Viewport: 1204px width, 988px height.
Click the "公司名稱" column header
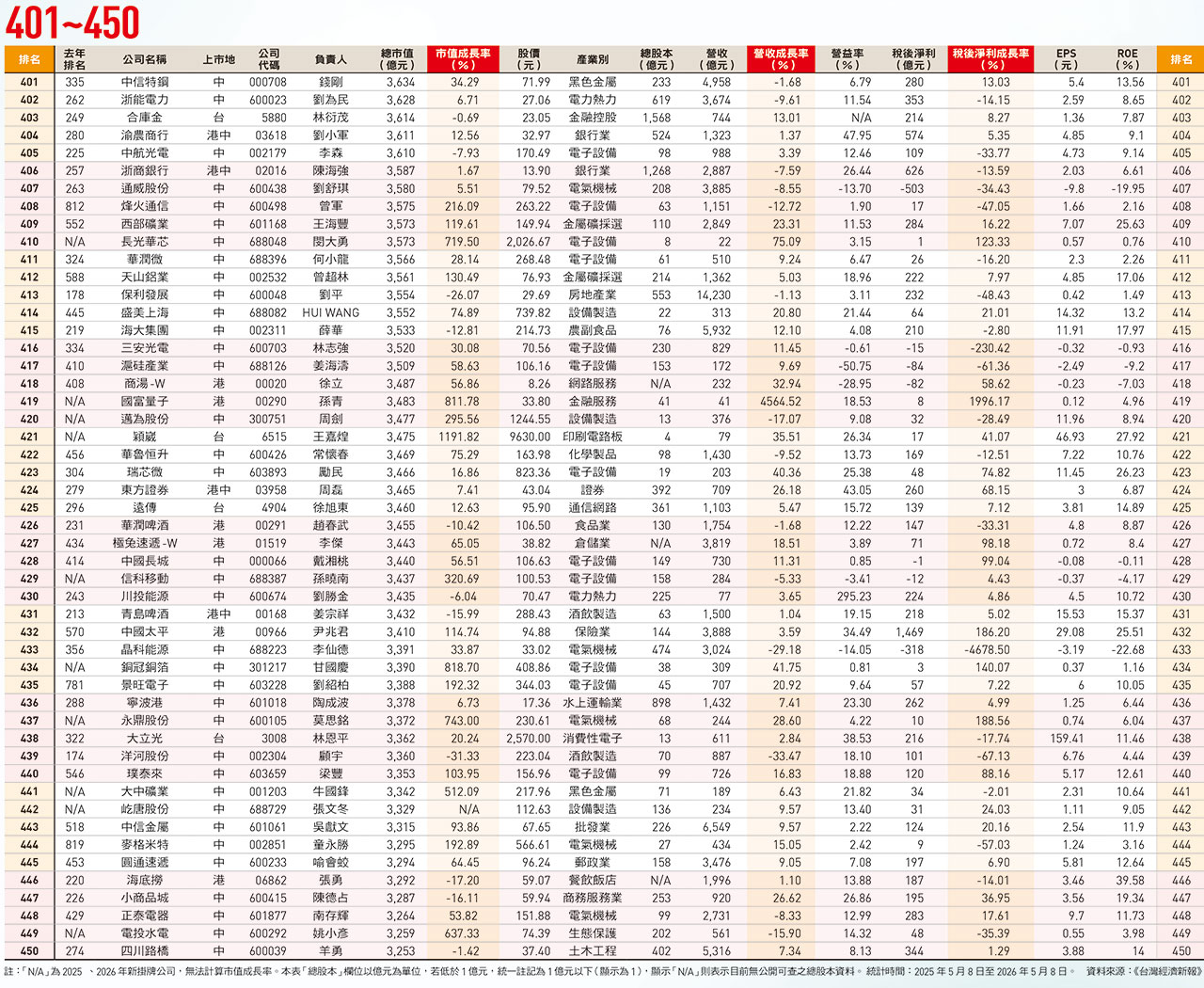coord(145,59)
